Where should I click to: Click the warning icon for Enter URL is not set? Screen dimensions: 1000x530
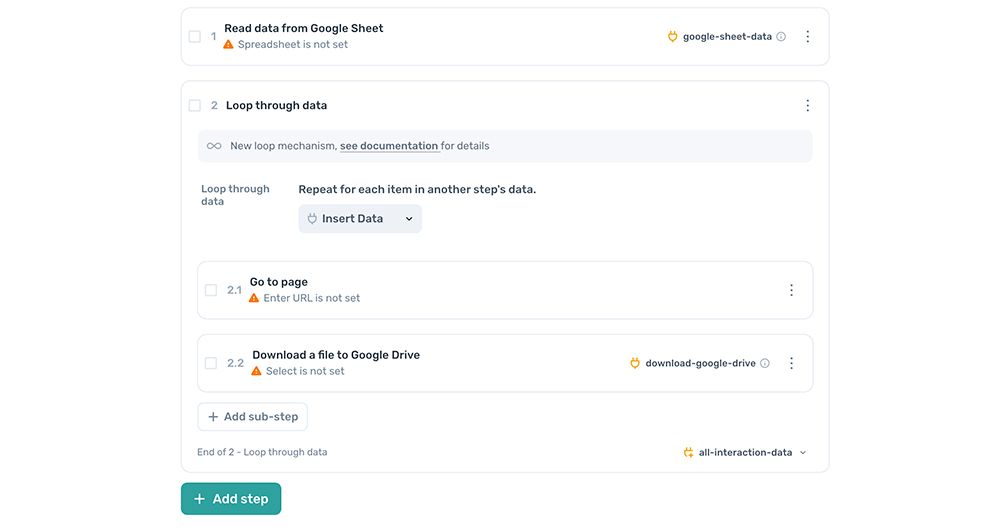[x=254, y=298]
